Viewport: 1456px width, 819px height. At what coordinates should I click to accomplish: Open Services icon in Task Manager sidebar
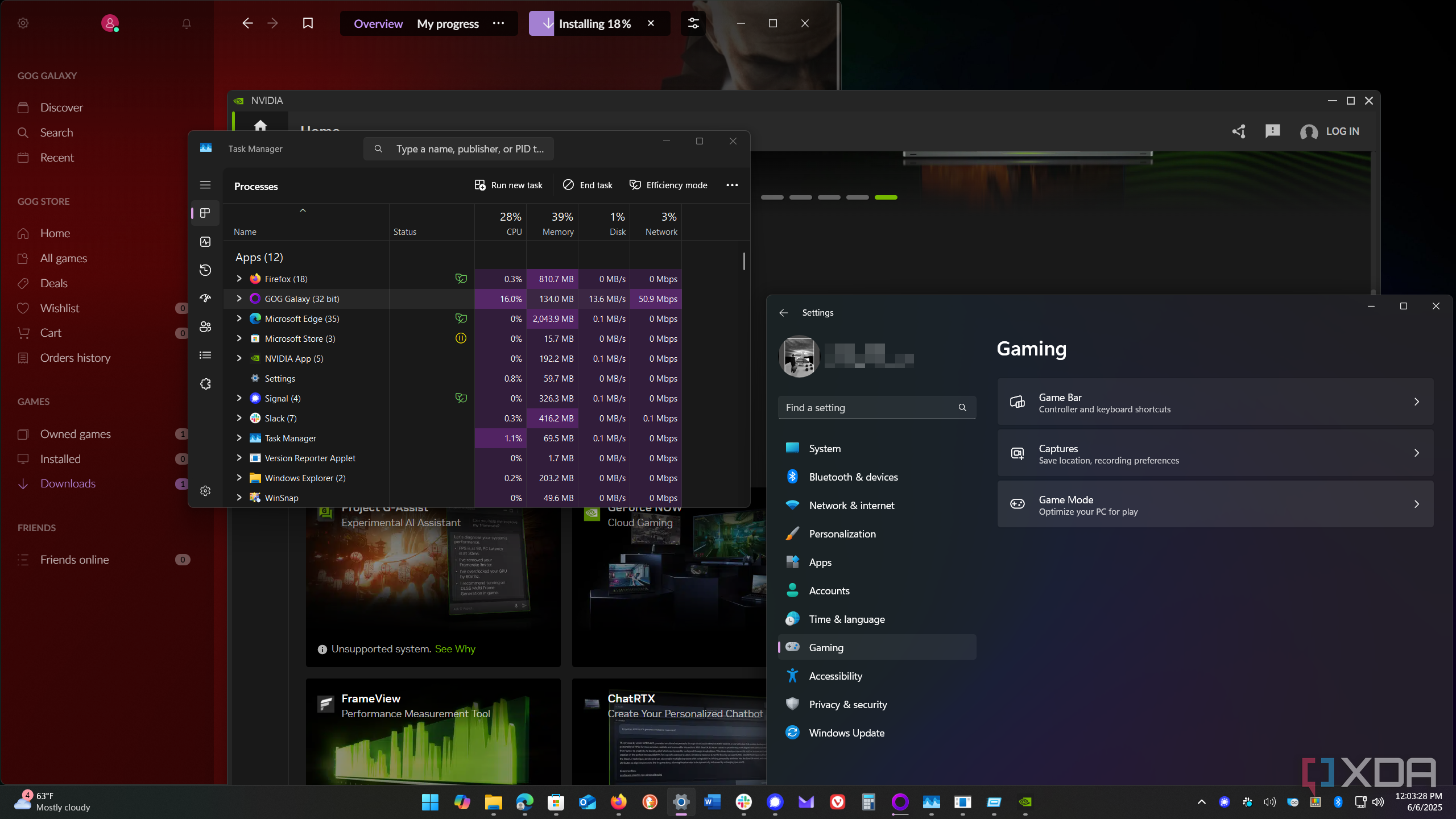tap(205, 384)
